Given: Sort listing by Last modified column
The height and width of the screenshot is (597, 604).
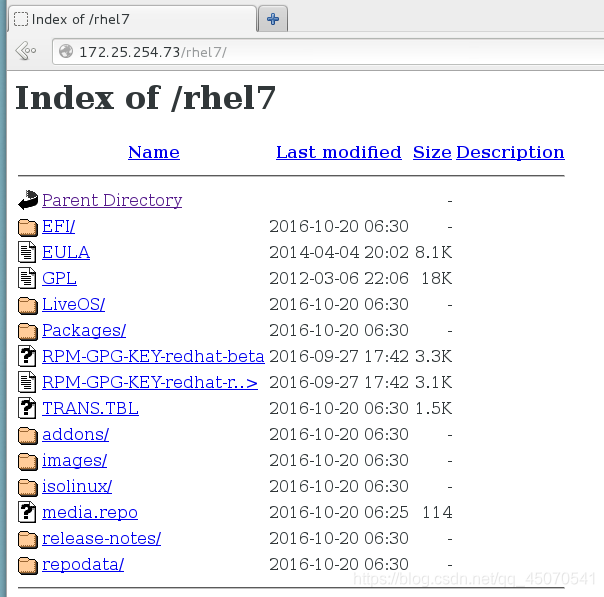Looking at the screenshot, I should 339,152.
